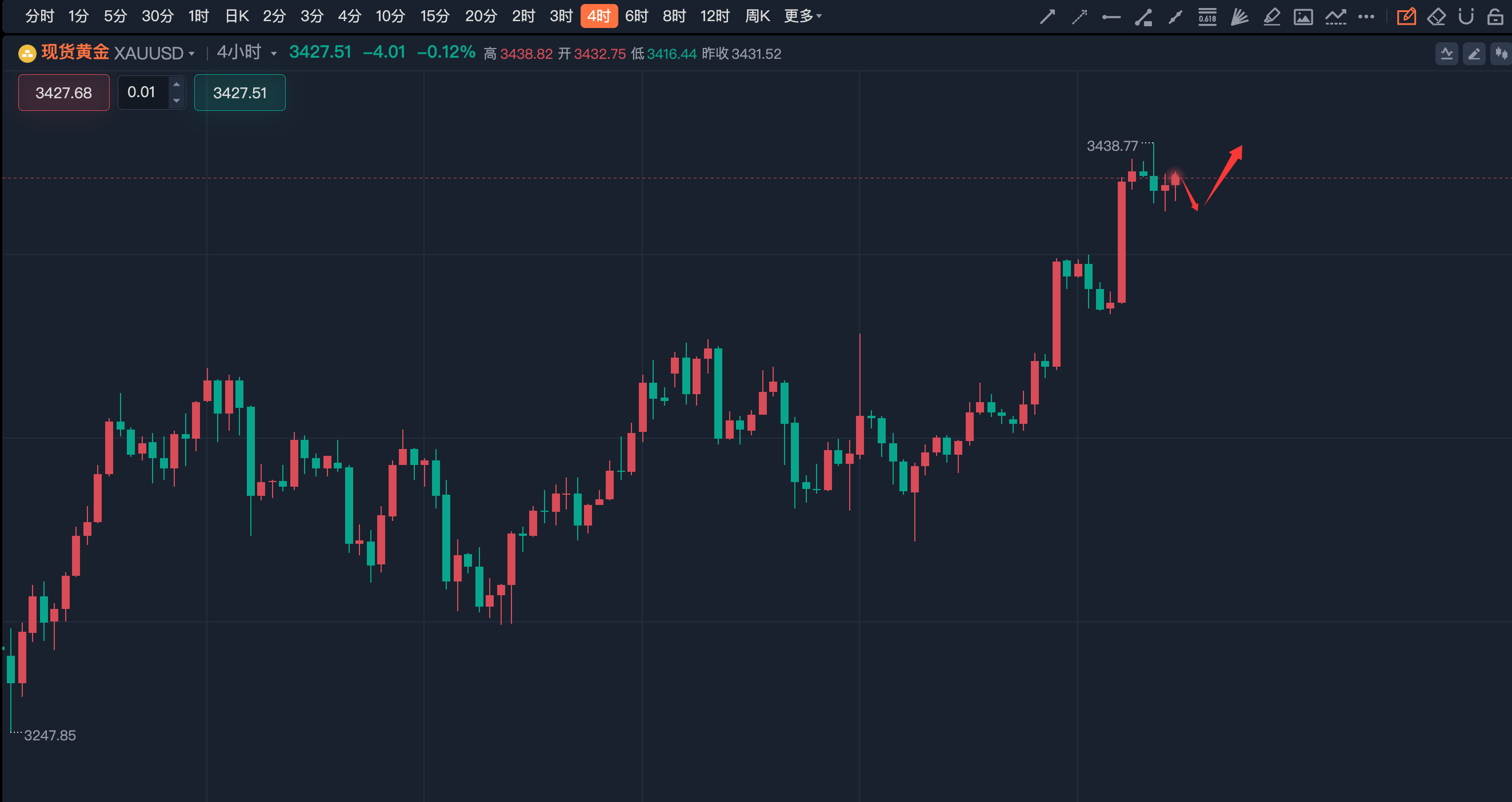1512x802 pixels.
Task: Click the red 3427.68 sell price button
Action: tap(63, 93)
